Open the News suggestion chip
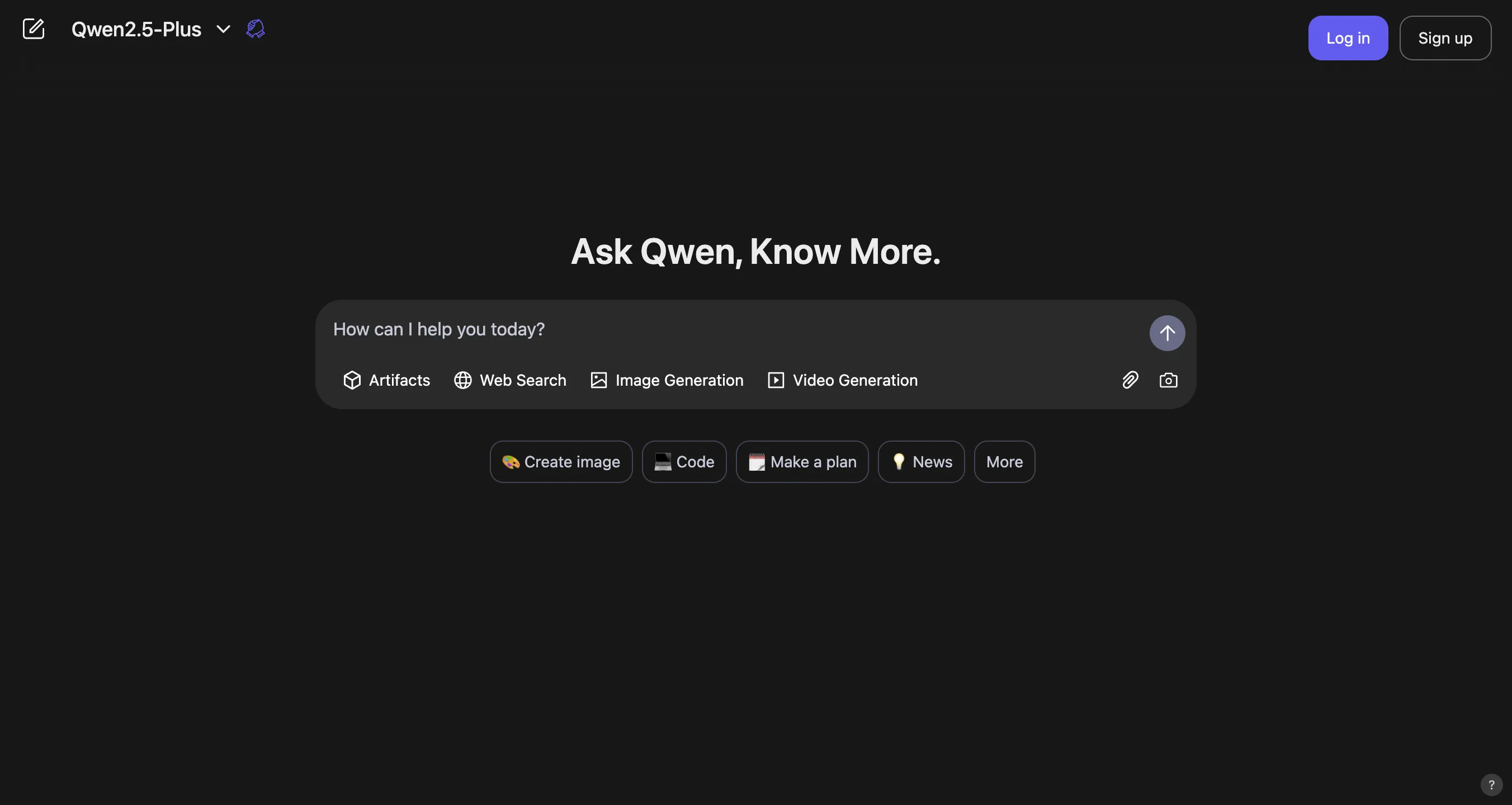 coord(920,462)
